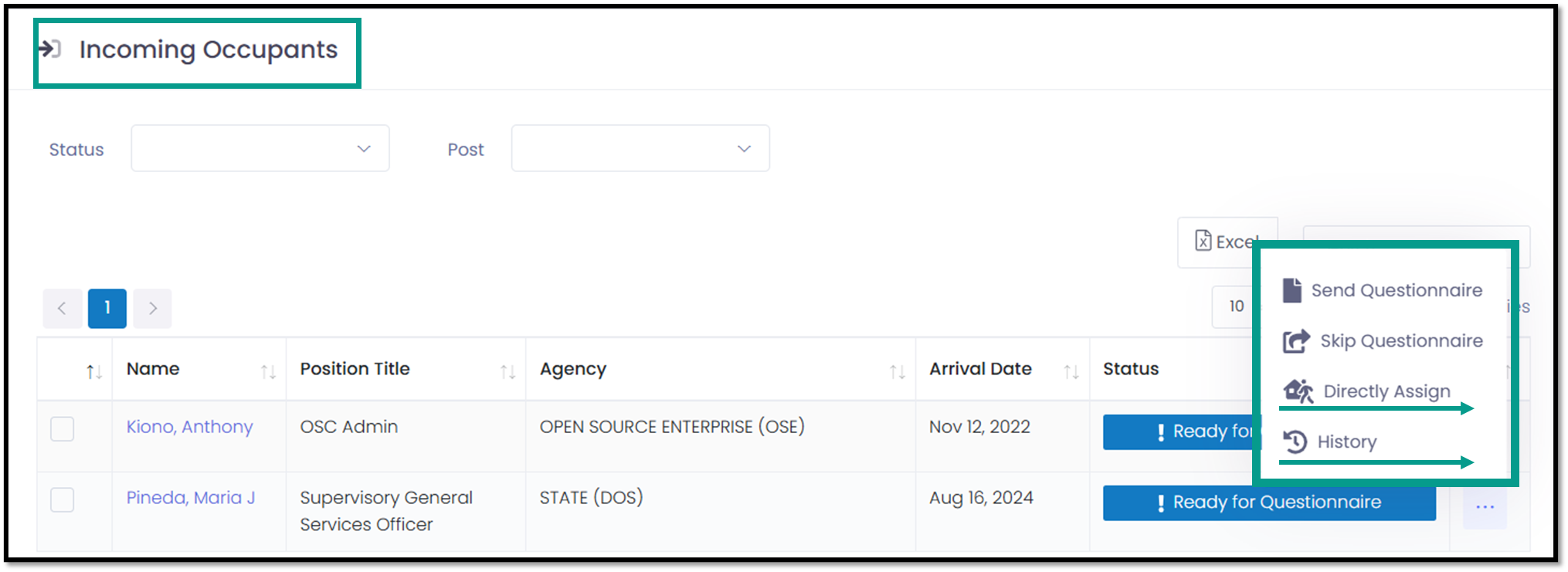Click the Directly Assign house icon
Image resolution: width=1568 pixels, height=572 pixels.
[x=1298, y=391]
